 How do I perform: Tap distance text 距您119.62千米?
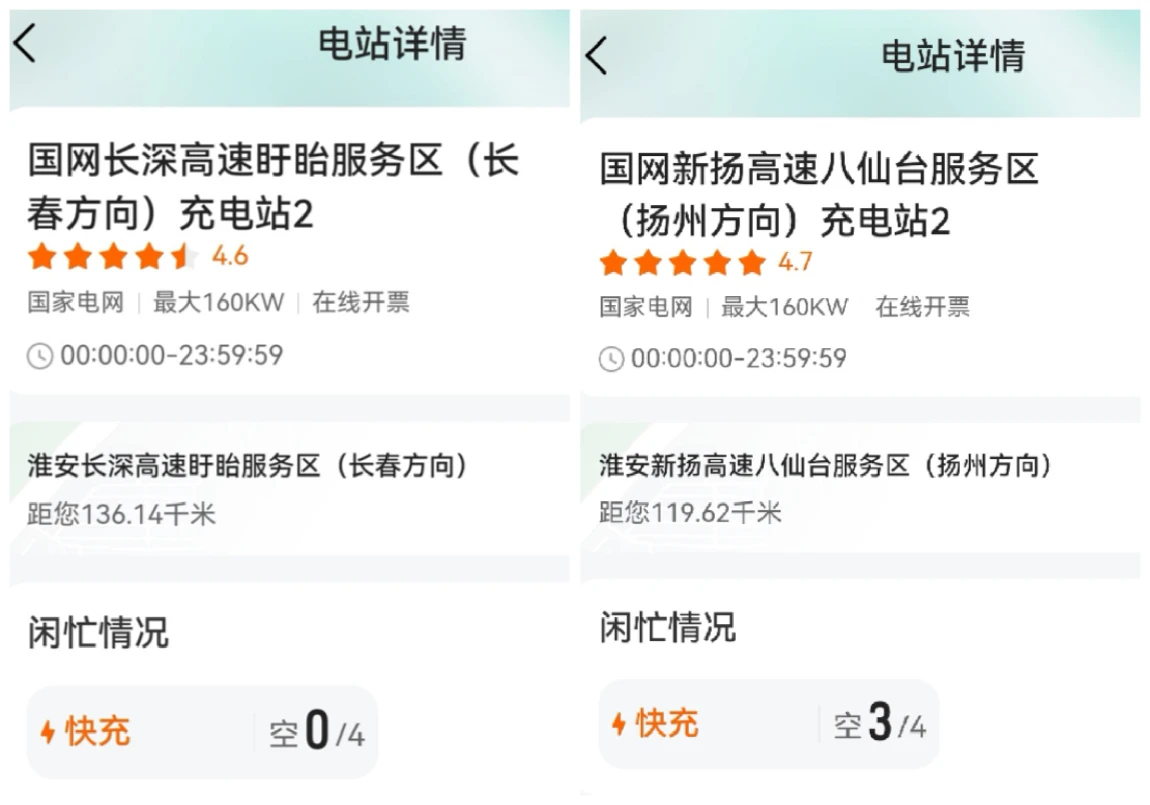(690, 513)
